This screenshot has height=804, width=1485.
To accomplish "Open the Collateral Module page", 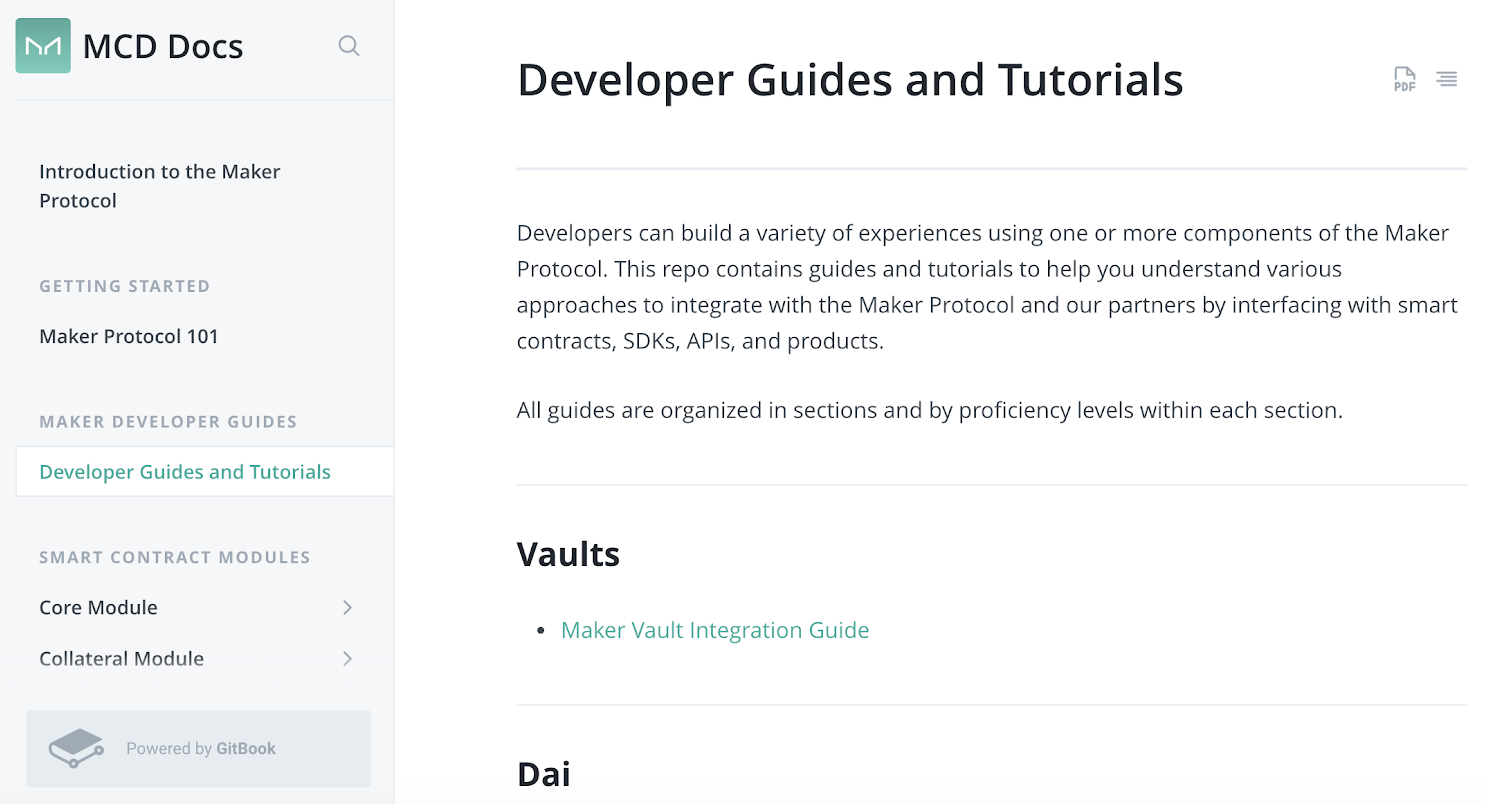I will [x=121, y=658].
